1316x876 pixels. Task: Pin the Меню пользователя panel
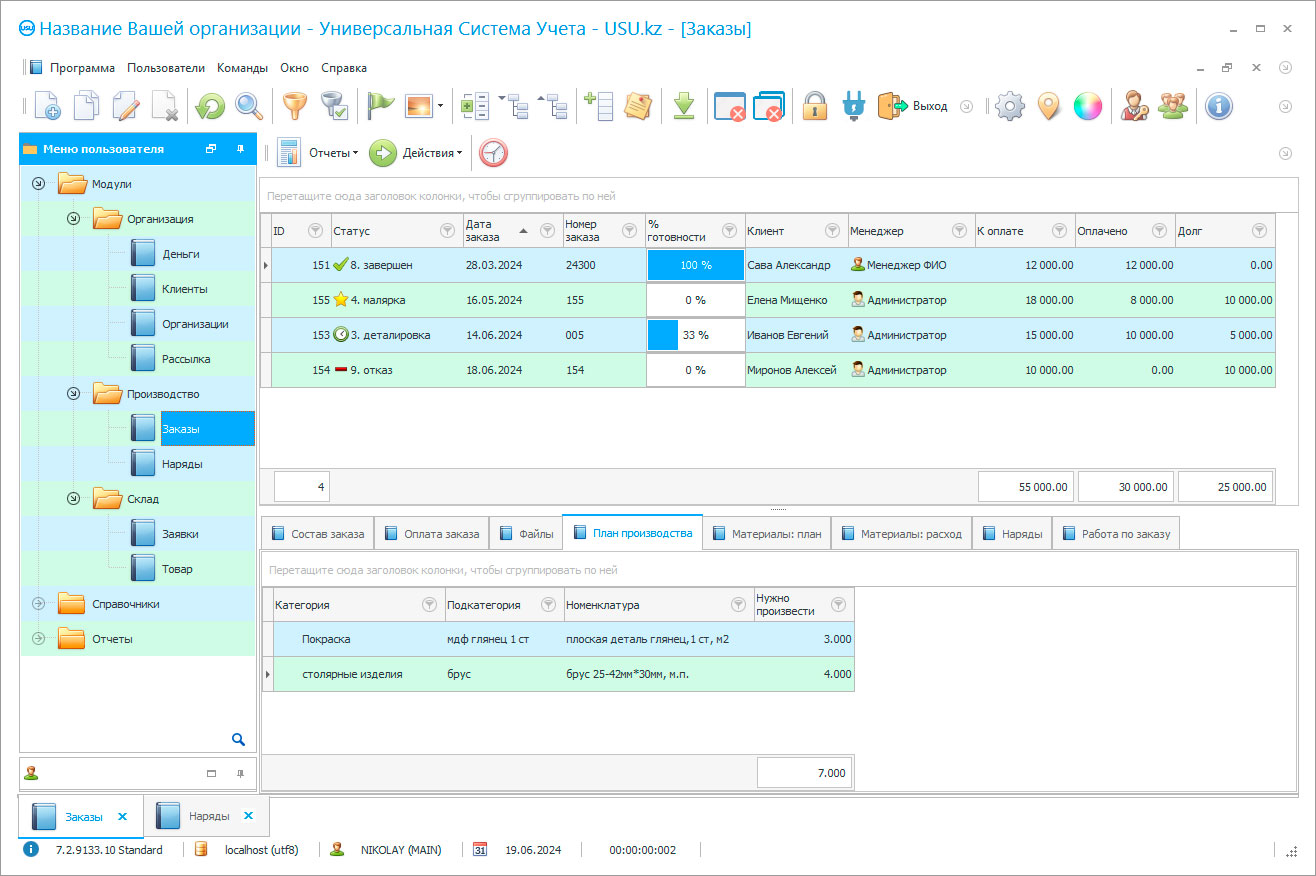click(240, 149)
